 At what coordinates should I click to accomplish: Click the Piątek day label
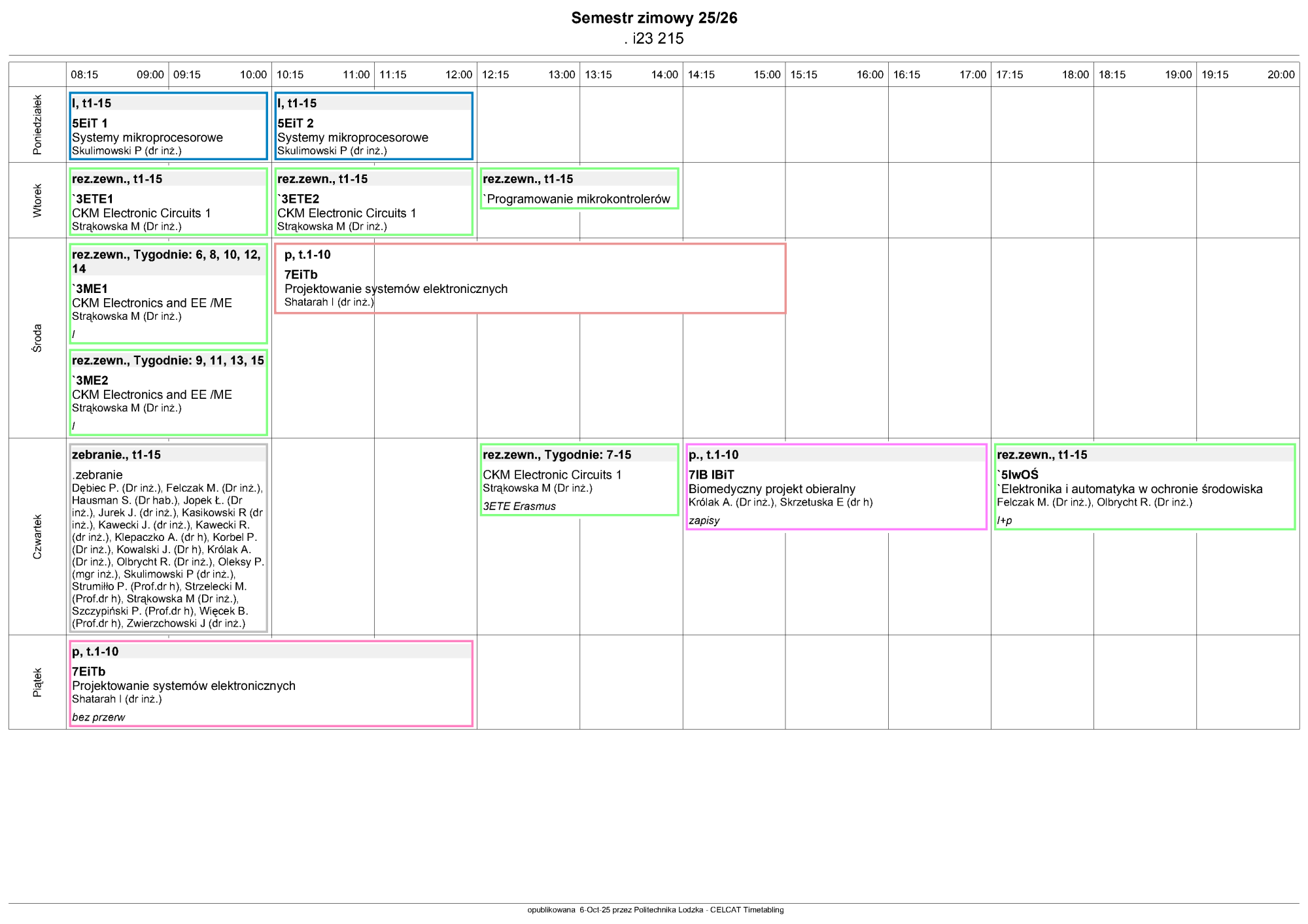tap(37, 682)
